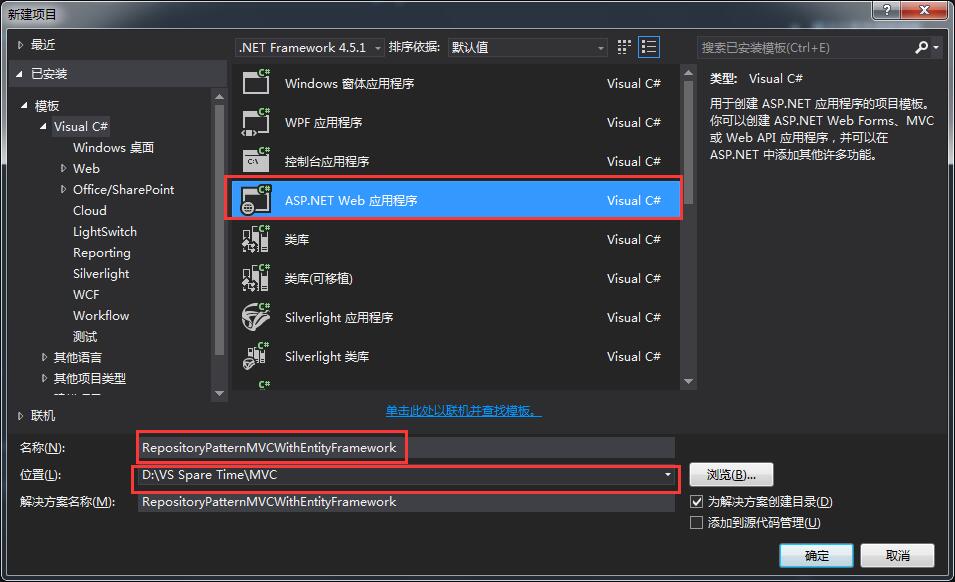Switch to medium icons list view
Screen dimensions: 955x582
pos(649,47)
